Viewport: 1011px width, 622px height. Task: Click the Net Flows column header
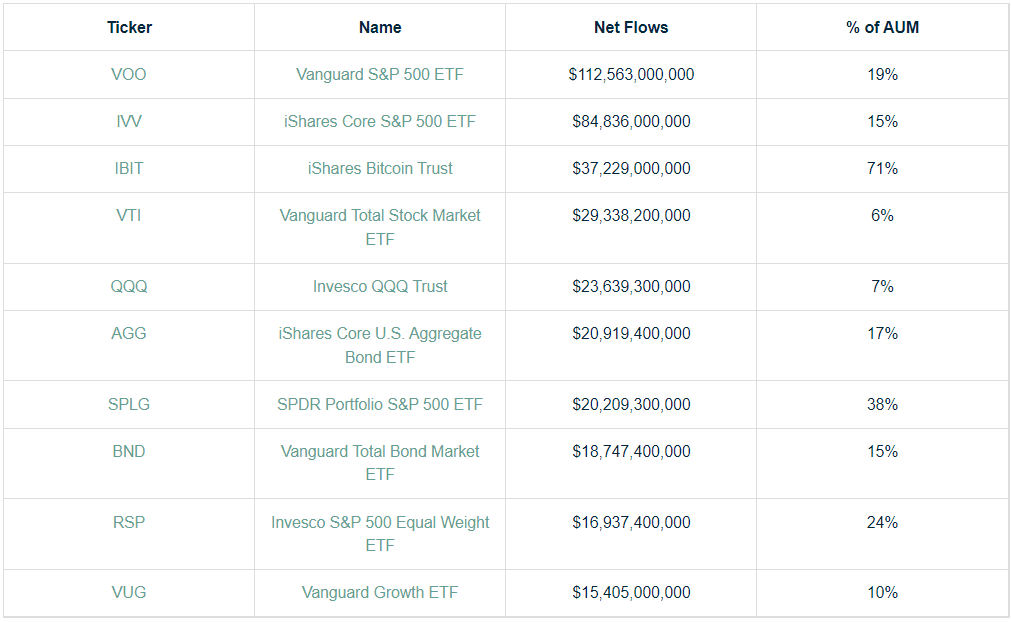pos(631,28)
